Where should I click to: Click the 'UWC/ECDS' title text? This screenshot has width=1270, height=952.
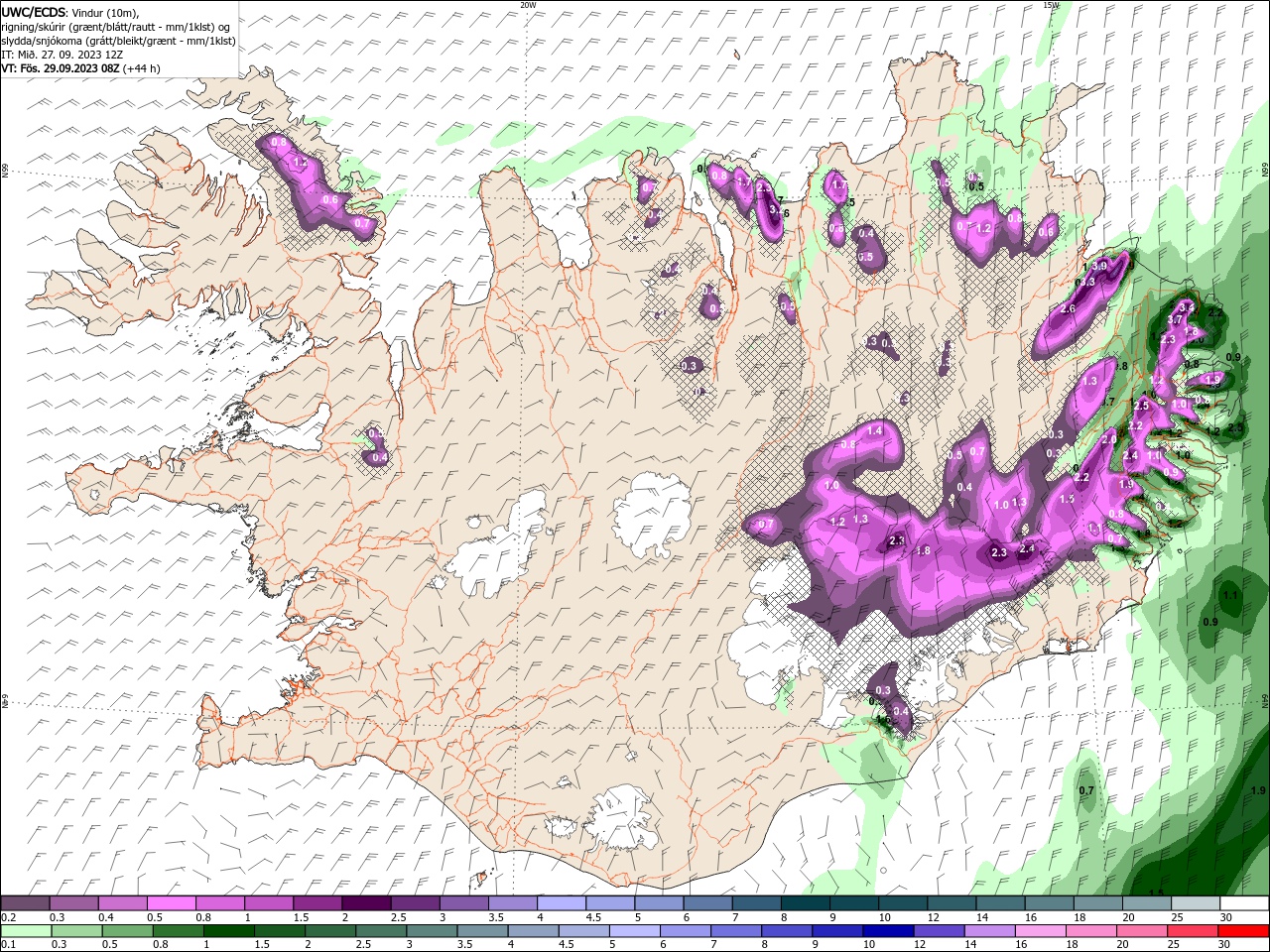[x=34, y=12]
